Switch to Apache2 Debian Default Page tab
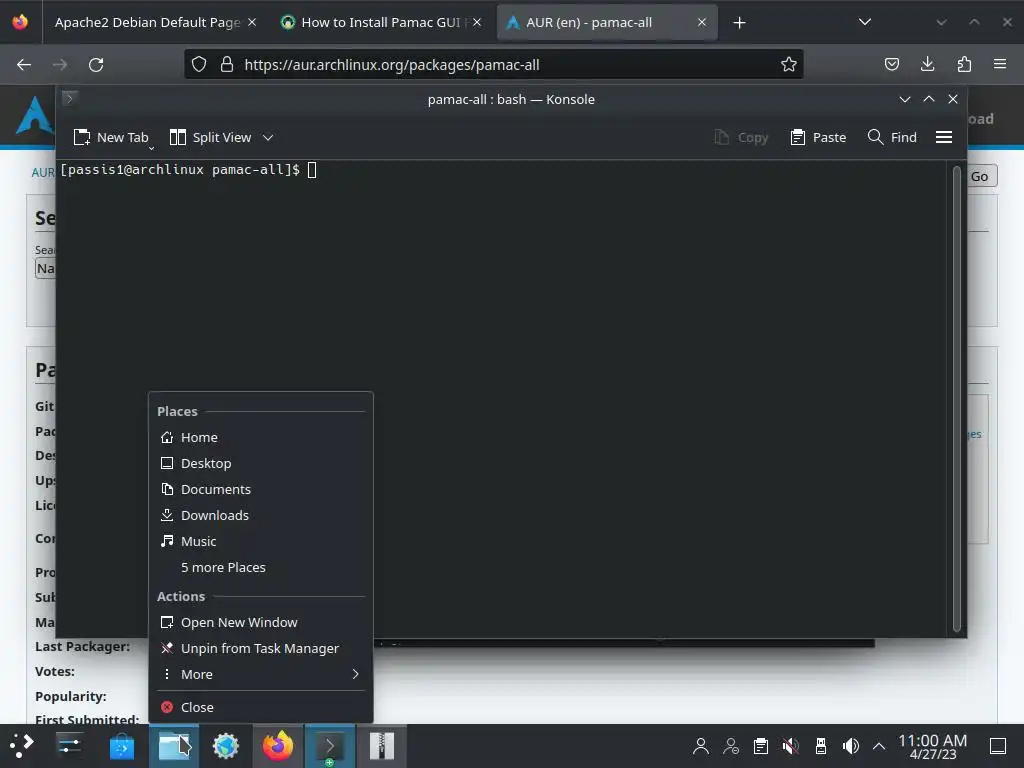1024x768 pixels. (147, 22)
